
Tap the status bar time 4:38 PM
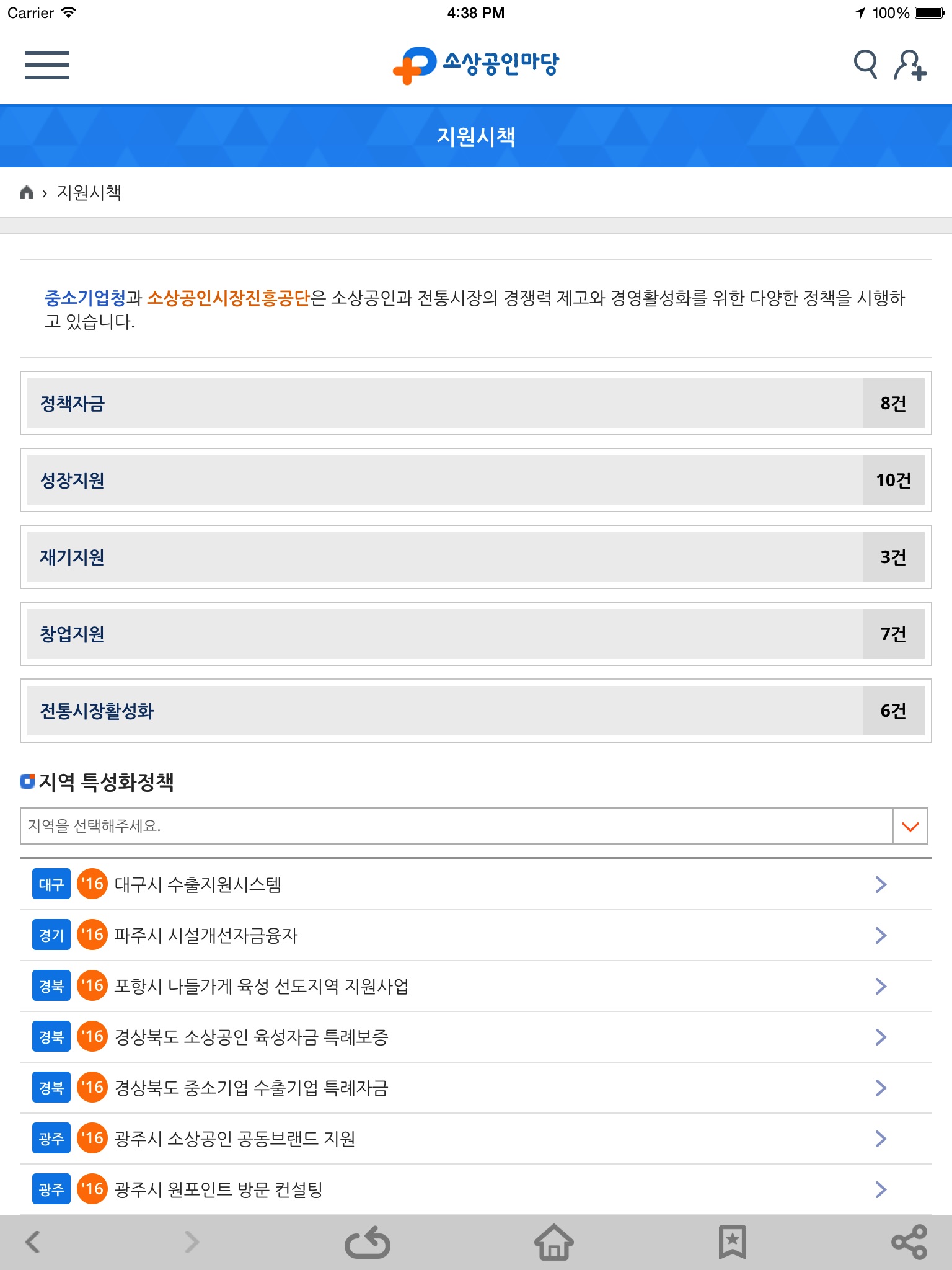pyautogui.click(x=476, y=13)
